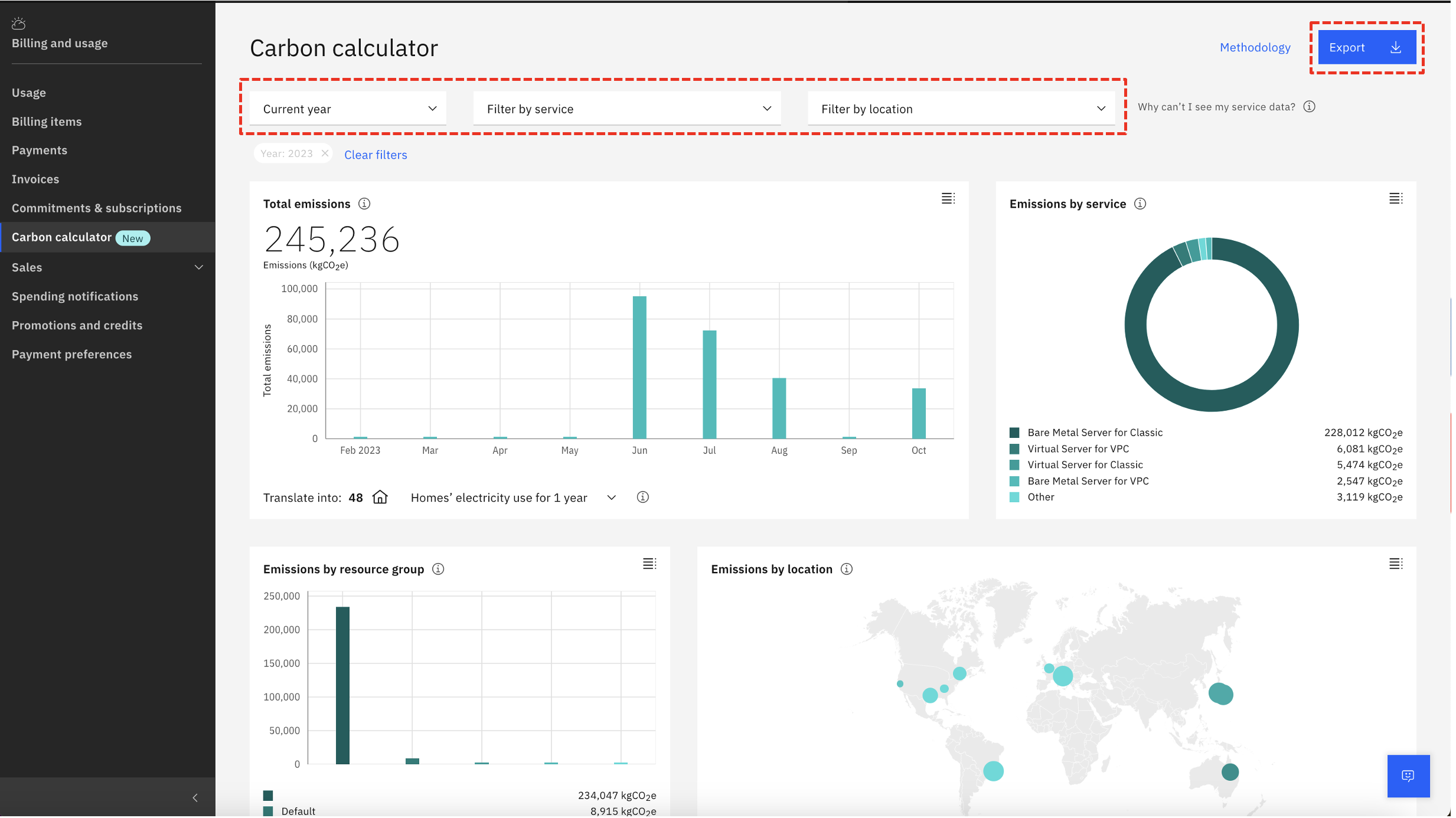This screenshot has height=818, width=1456.
Task: Open the feedback chat icon button
Action: click(1408, 776)
